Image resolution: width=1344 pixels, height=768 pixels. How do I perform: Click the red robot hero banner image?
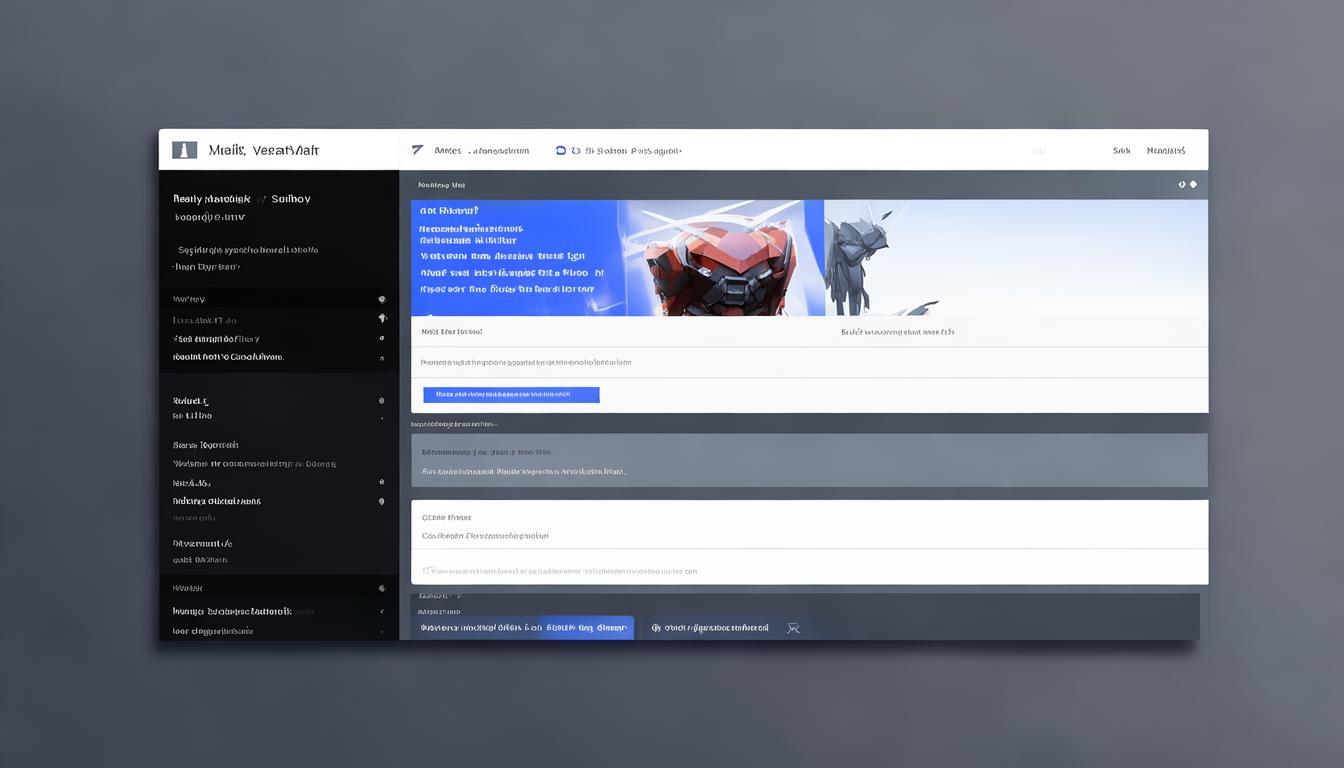720,258
